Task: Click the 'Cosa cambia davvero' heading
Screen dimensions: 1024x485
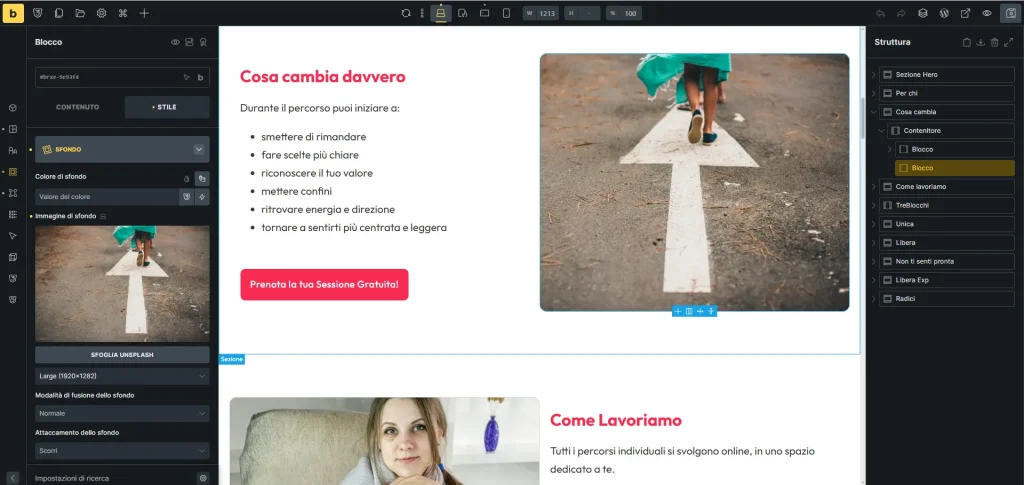Action: [323, 76]
